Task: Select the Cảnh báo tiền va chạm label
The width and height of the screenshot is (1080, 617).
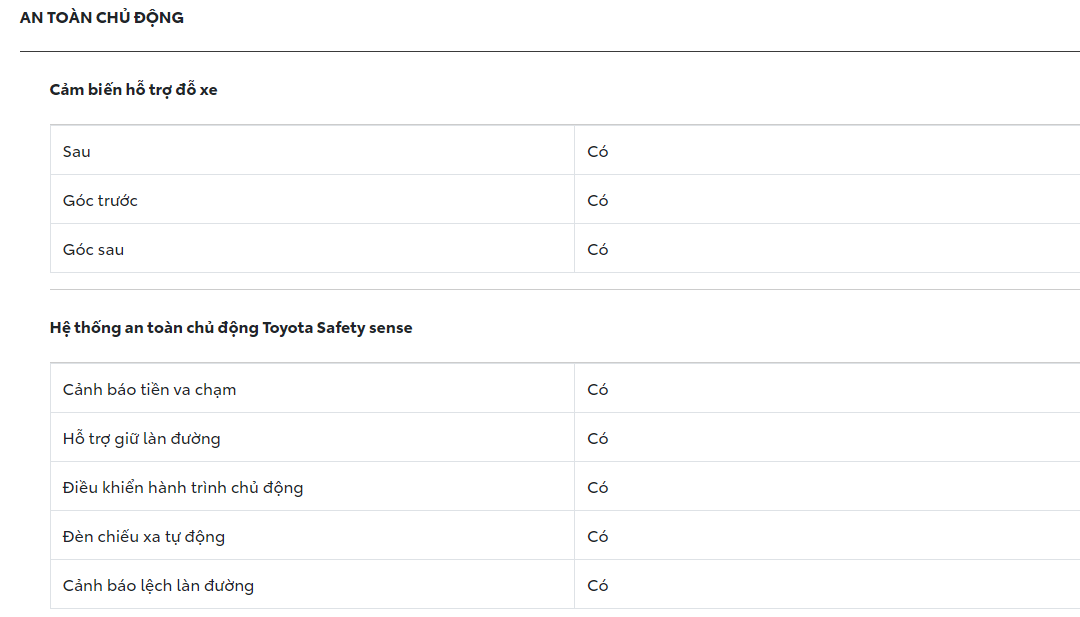Action: 150,390
